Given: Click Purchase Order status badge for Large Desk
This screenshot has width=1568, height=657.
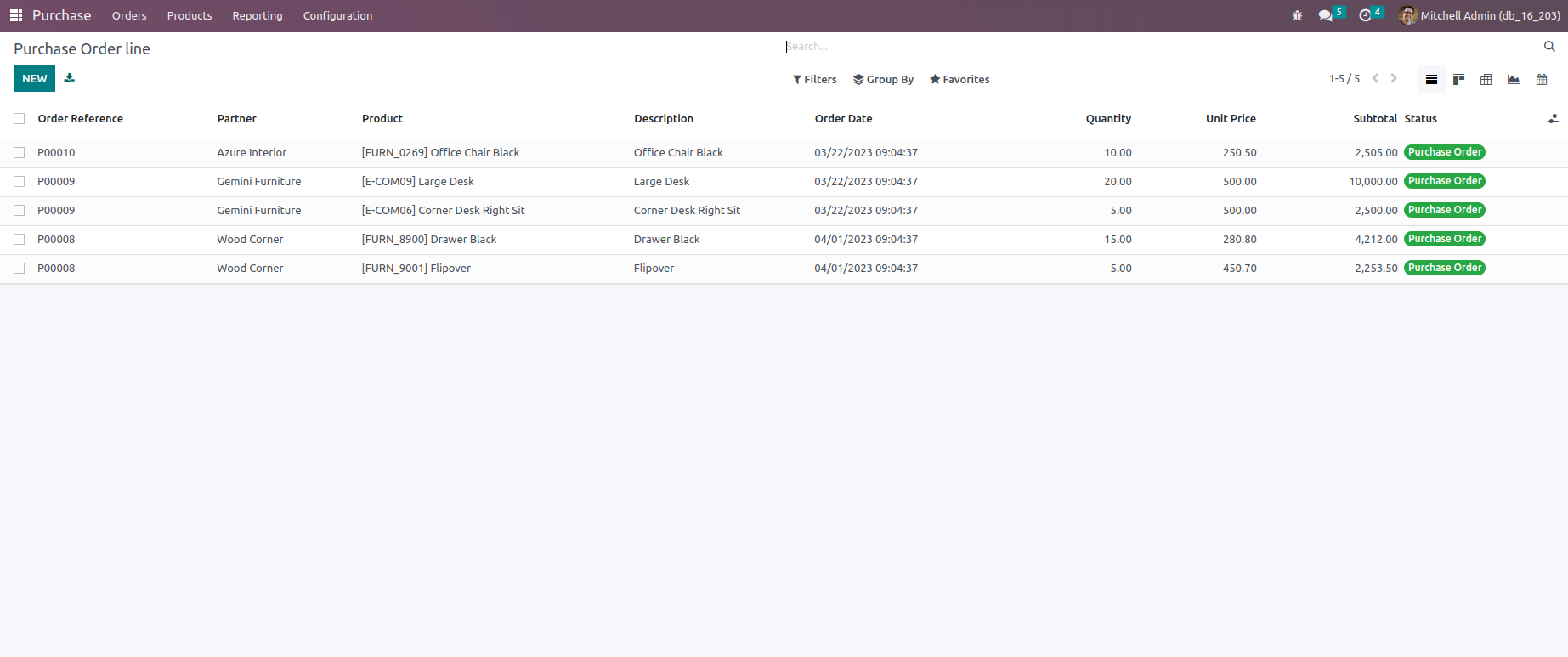Looking at the screenshot, I should pos(1445,181).
